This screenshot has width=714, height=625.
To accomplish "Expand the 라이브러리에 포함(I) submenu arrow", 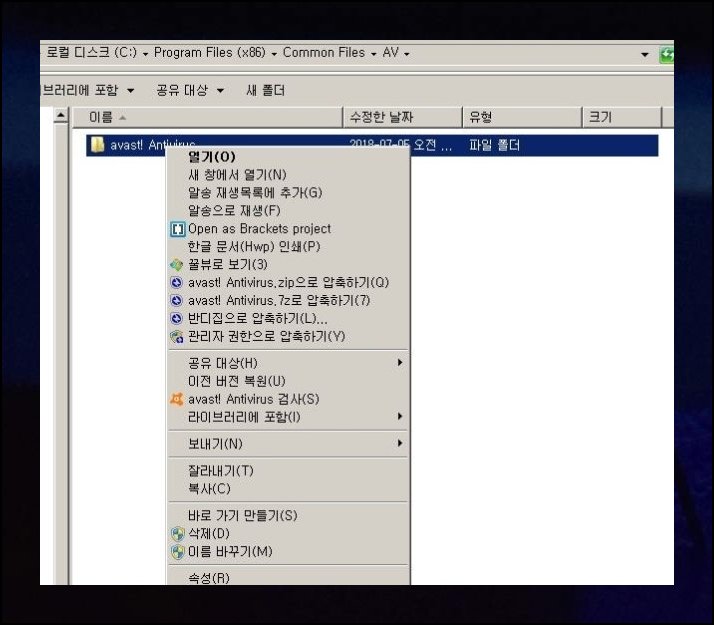I will [400, 416].
